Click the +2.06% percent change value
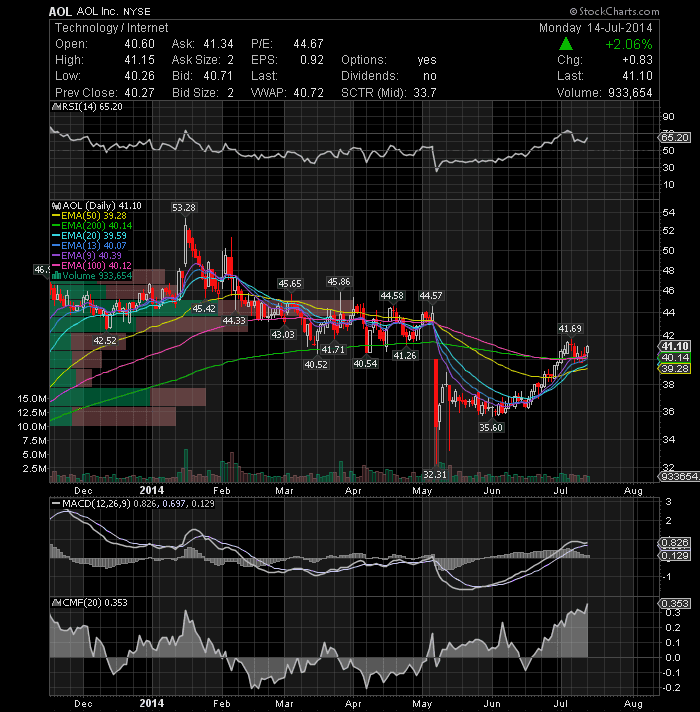Viewport: 700px width, 712px height. click(629, 44)
